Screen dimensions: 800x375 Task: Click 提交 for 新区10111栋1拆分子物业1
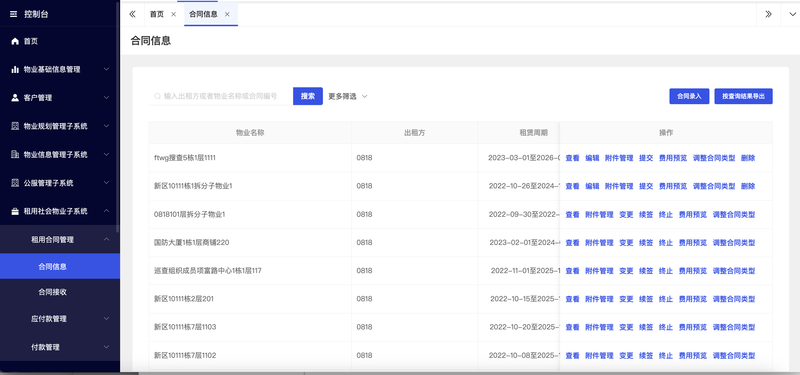[646, 186]
